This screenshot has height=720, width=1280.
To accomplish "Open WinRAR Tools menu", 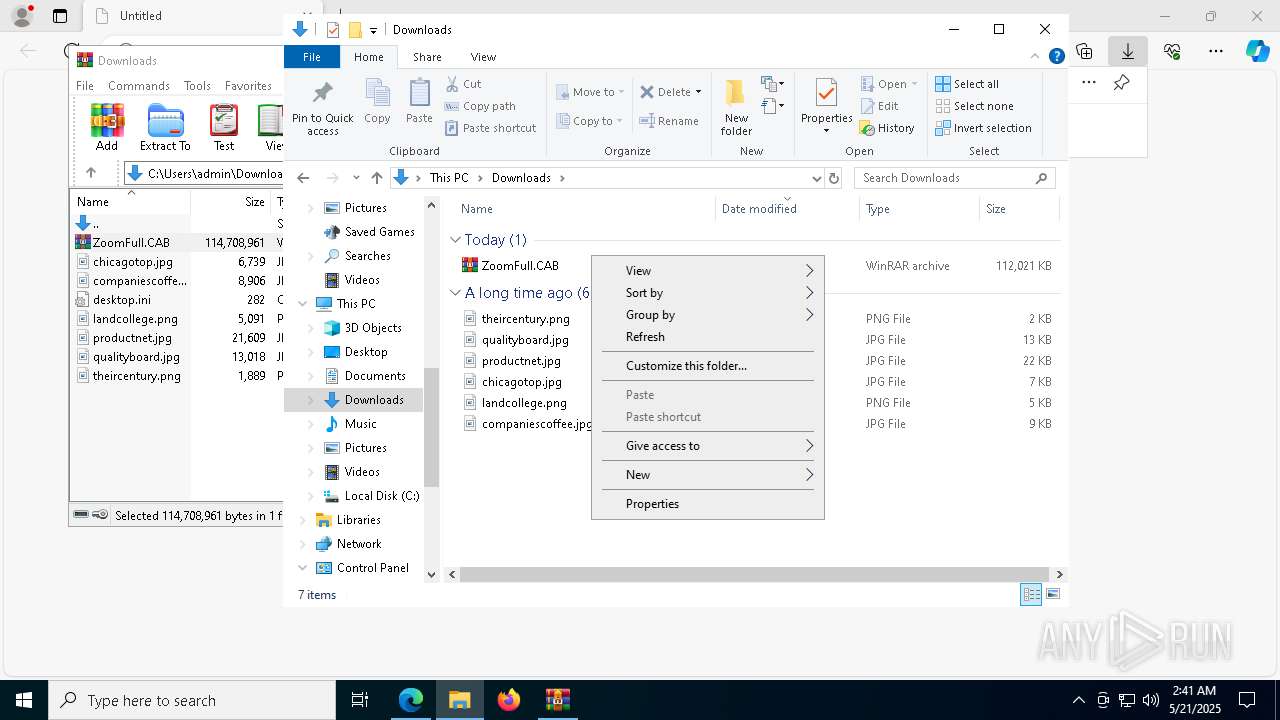I will 197,86.
